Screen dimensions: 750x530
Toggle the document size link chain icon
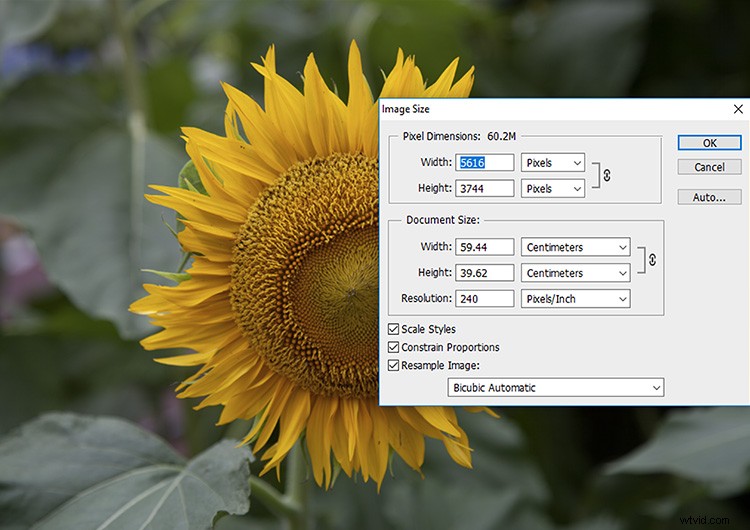click(652, 260)
